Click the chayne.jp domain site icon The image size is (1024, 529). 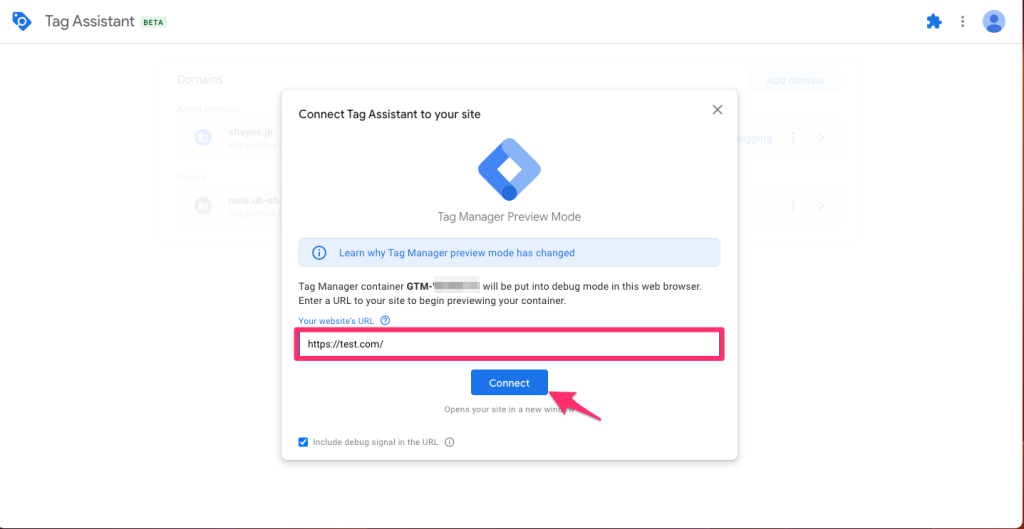click(203, 138)
